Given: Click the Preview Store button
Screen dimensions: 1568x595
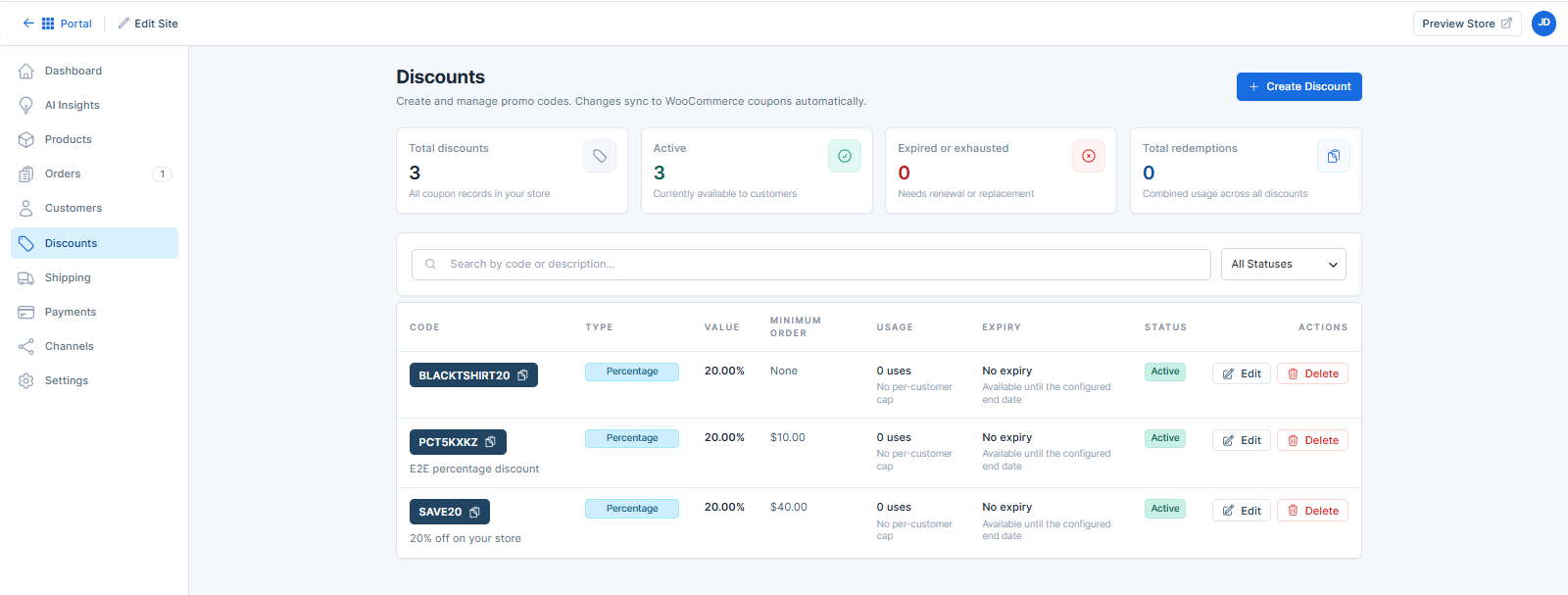Looking at the screenshot, I should [1467, 24].
